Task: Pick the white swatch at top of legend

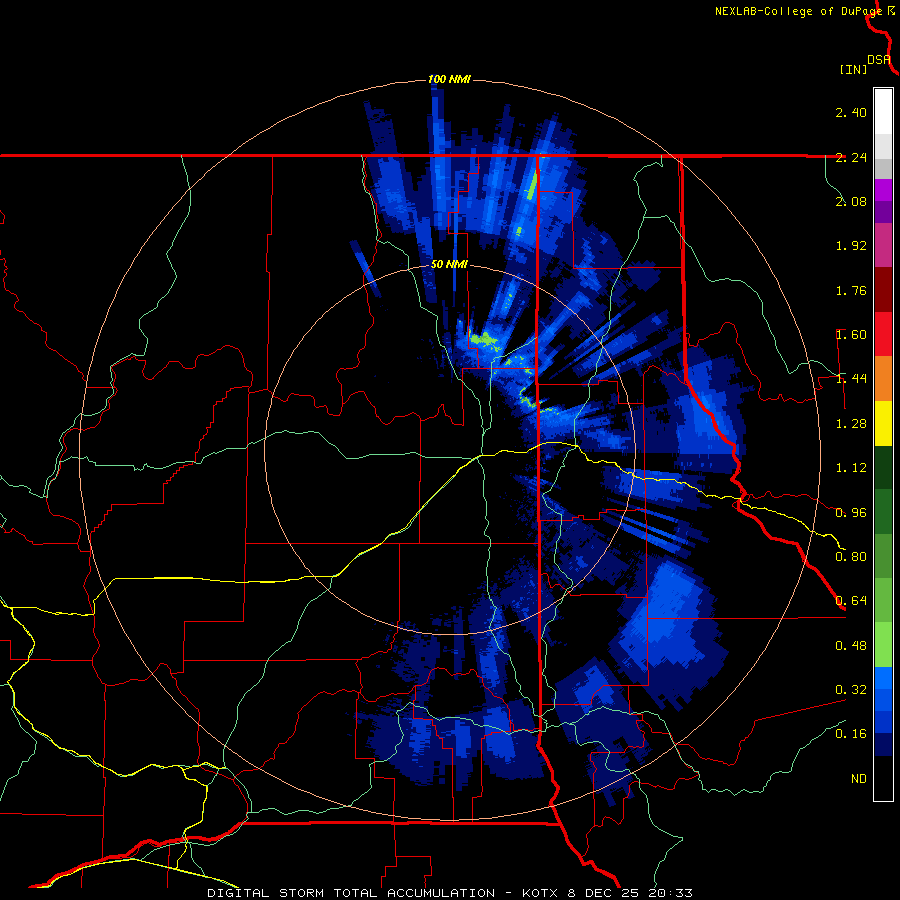Action: point(883,112)
